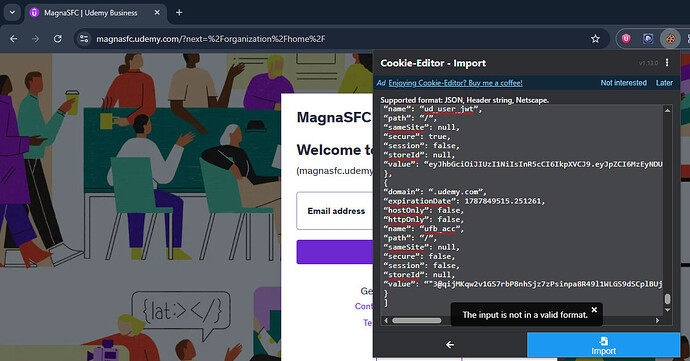Click the horizontal scrollbar in cookie textarea
This screenshot has width=690, height=361.
click(416, 320)
